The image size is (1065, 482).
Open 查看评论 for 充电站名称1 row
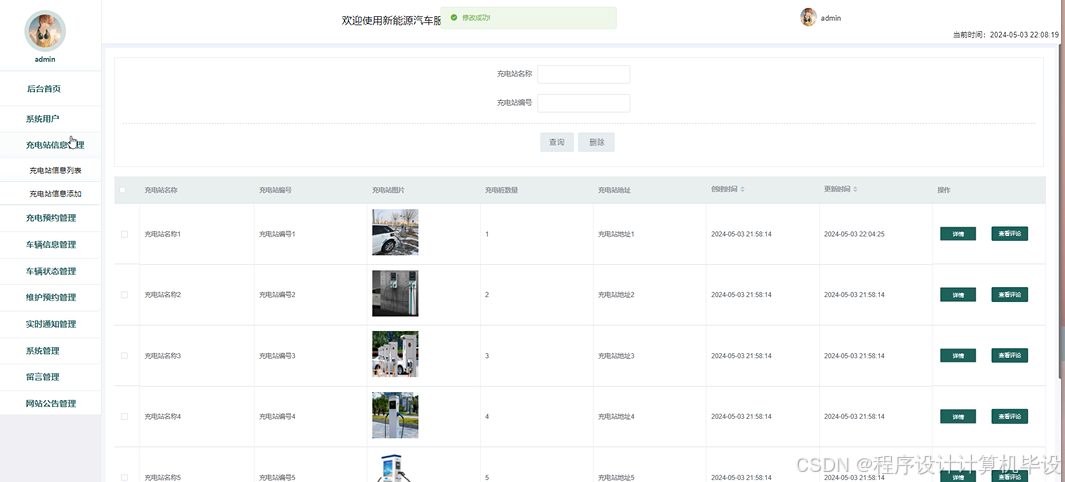point(1009,234)
